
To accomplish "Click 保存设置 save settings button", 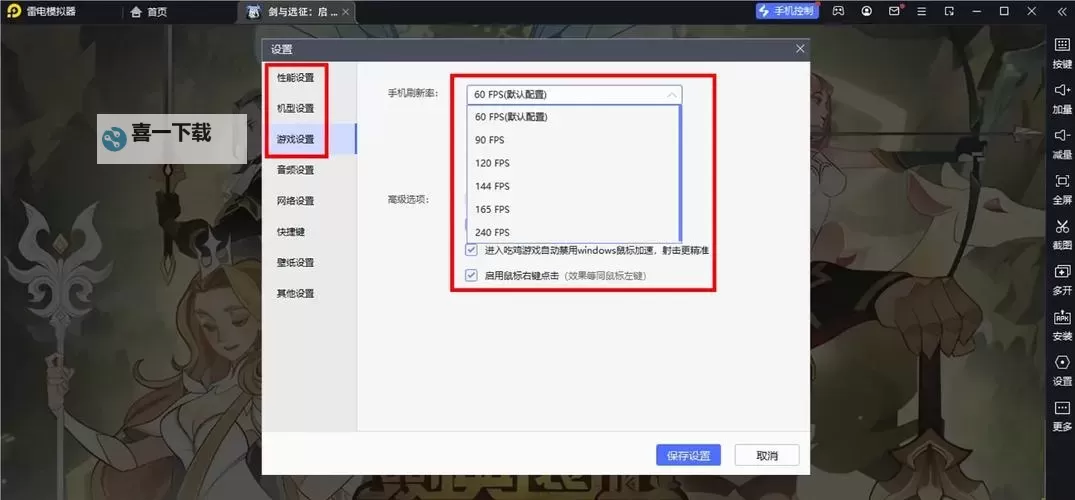I will (688, 455).
